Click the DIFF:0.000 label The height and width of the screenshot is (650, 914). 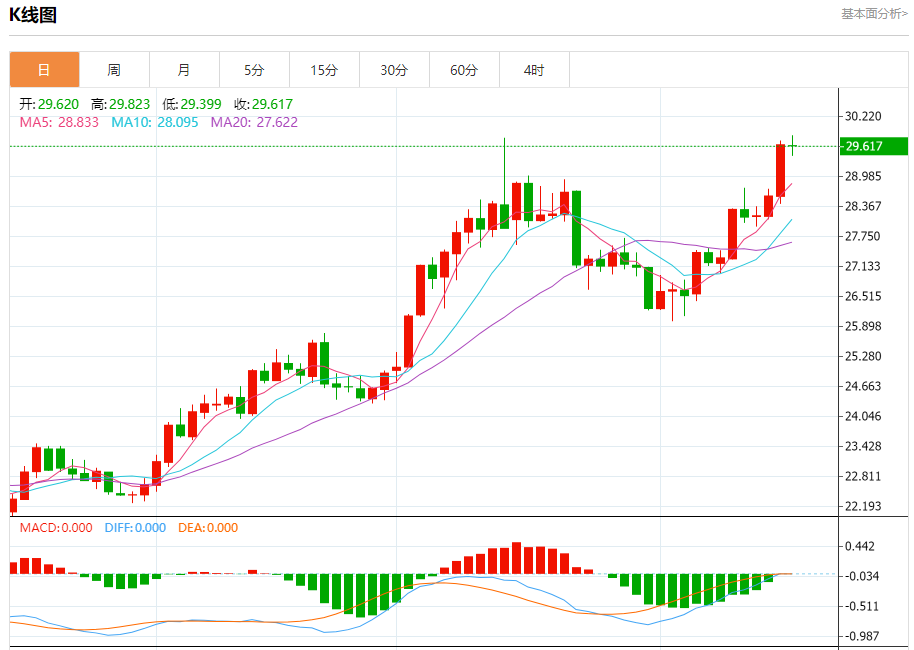pos(135,528)
